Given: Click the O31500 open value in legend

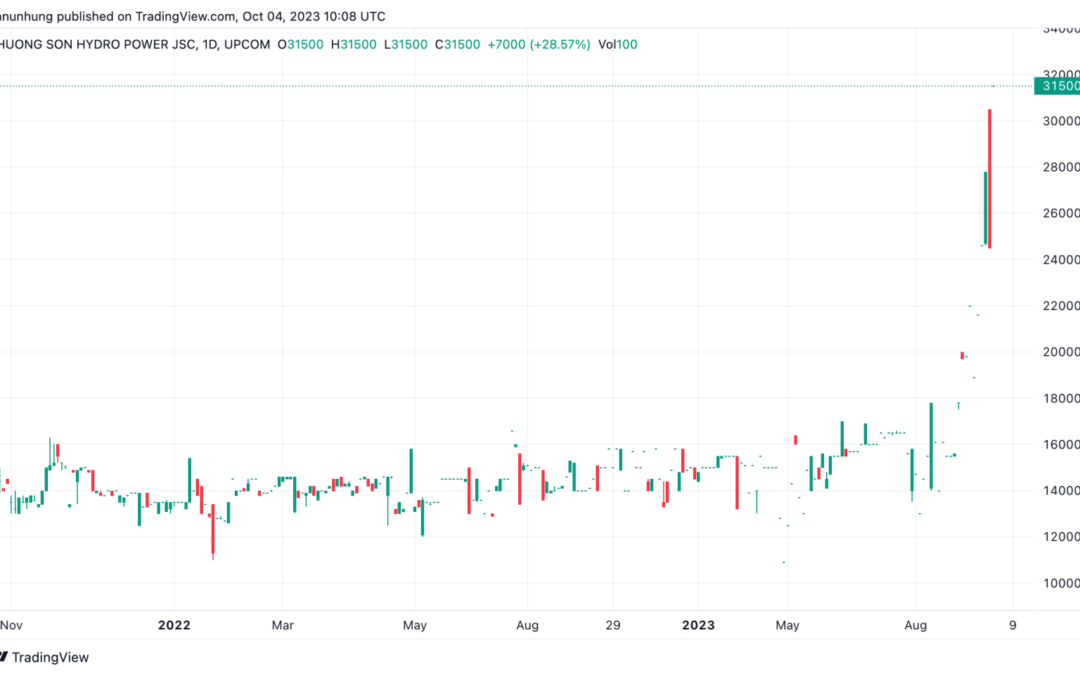Looking at the screenshot, I should 300,45.
